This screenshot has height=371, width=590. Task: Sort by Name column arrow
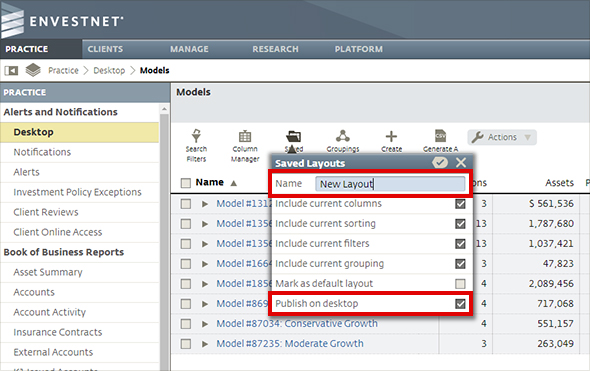(234, 183)
